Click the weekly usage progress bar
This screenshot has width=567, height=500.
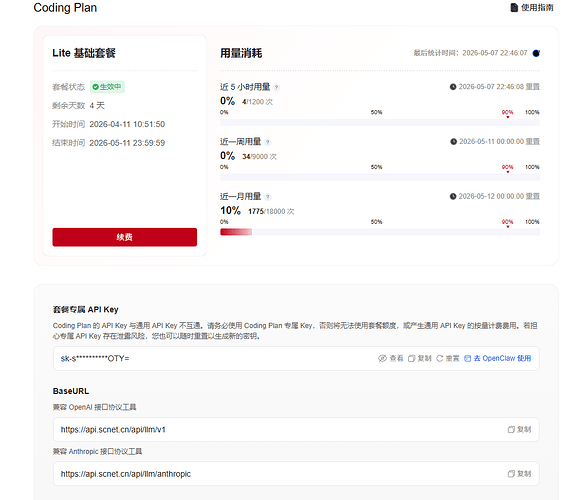(x=380, y=177)
